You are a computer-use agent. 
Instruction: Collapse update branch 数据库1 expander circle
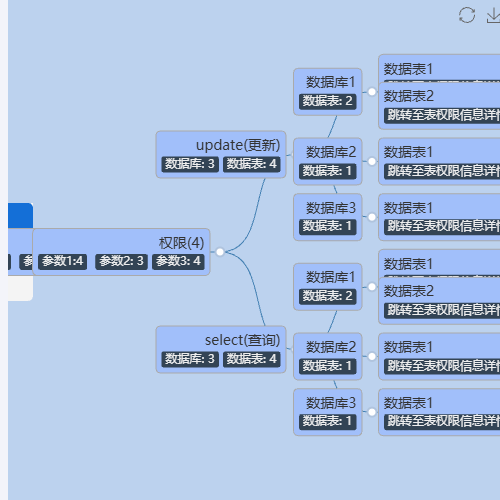[x=372, y=92]
